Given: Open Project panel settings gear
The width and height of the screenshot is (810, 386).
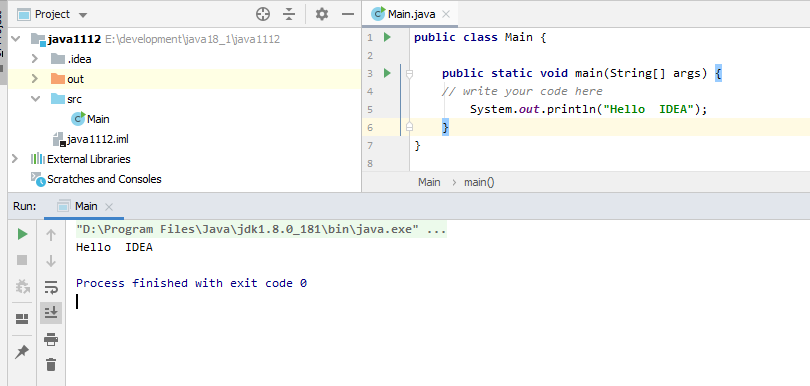Looking at the screenshot, I should point(322,14).
